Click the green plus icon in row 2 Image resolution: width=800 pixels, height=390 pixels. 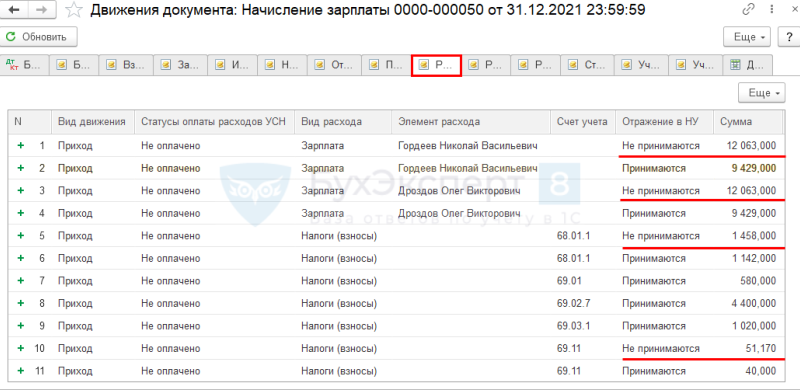(21, 168)
